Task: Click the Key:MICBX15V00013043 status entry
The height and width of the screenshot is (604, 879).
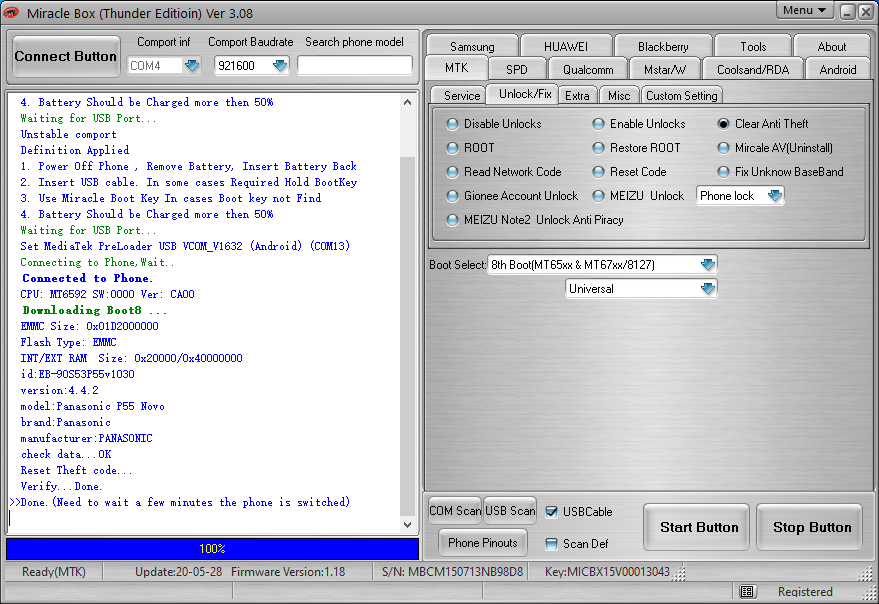Action: [607, 571]
